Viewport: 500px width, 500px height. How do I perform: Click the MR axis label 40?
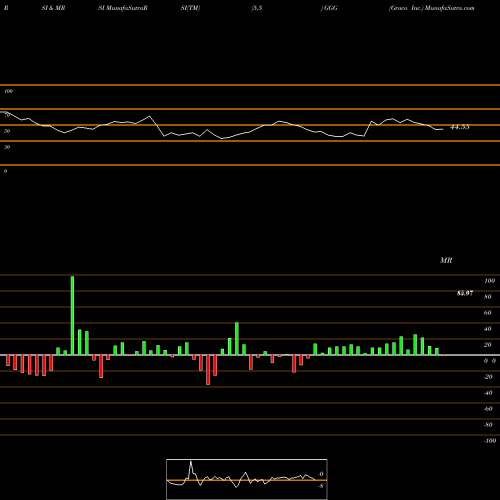[488, 329]
